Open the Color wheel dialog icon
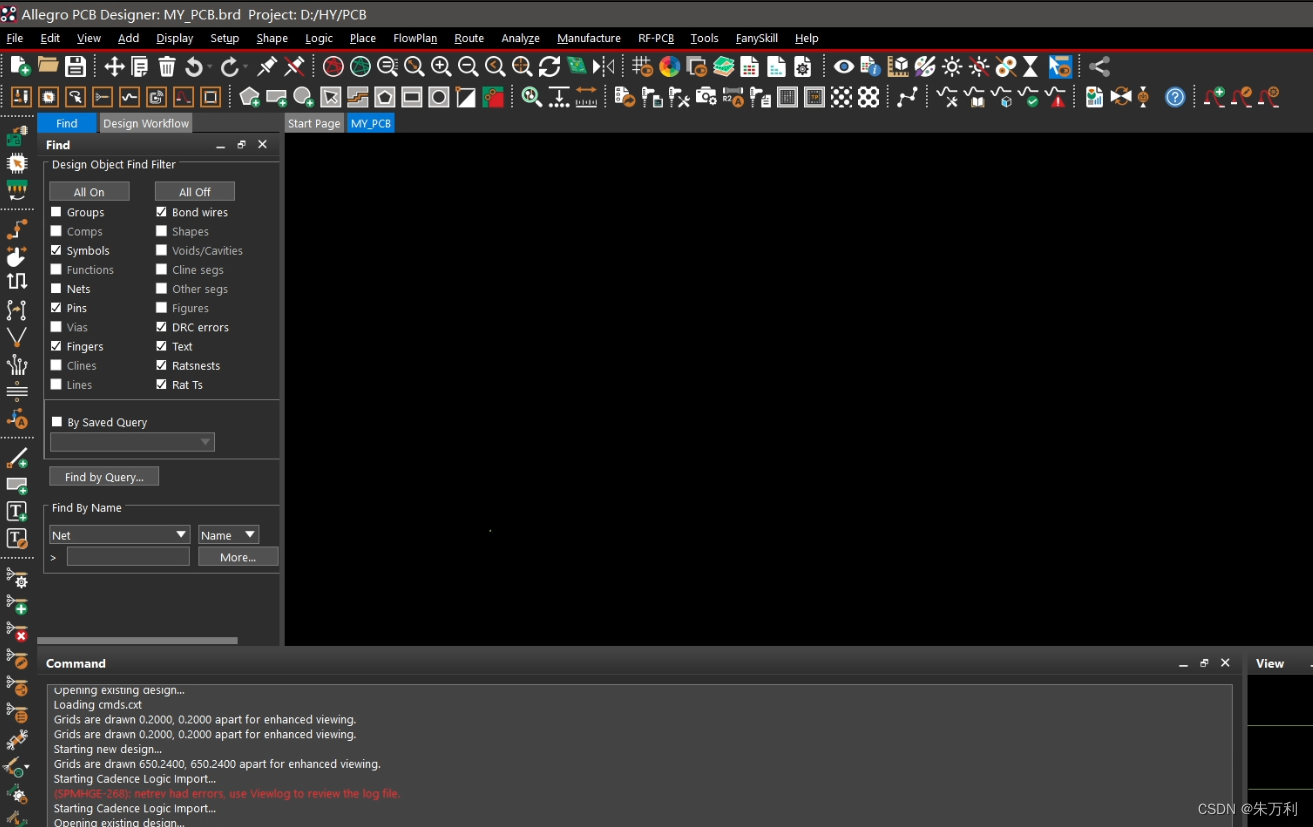This screenshot has height=827, width=1313. (669, 67)
